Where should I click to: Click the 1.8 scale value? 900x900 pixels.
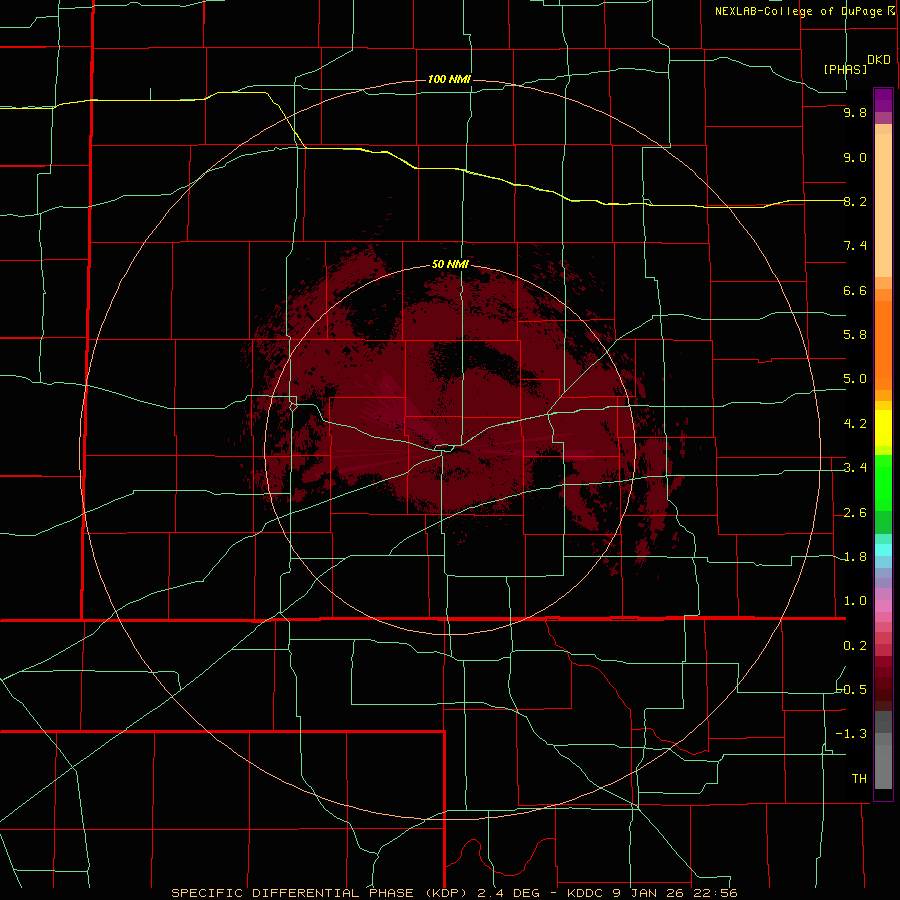click(855, 557)
